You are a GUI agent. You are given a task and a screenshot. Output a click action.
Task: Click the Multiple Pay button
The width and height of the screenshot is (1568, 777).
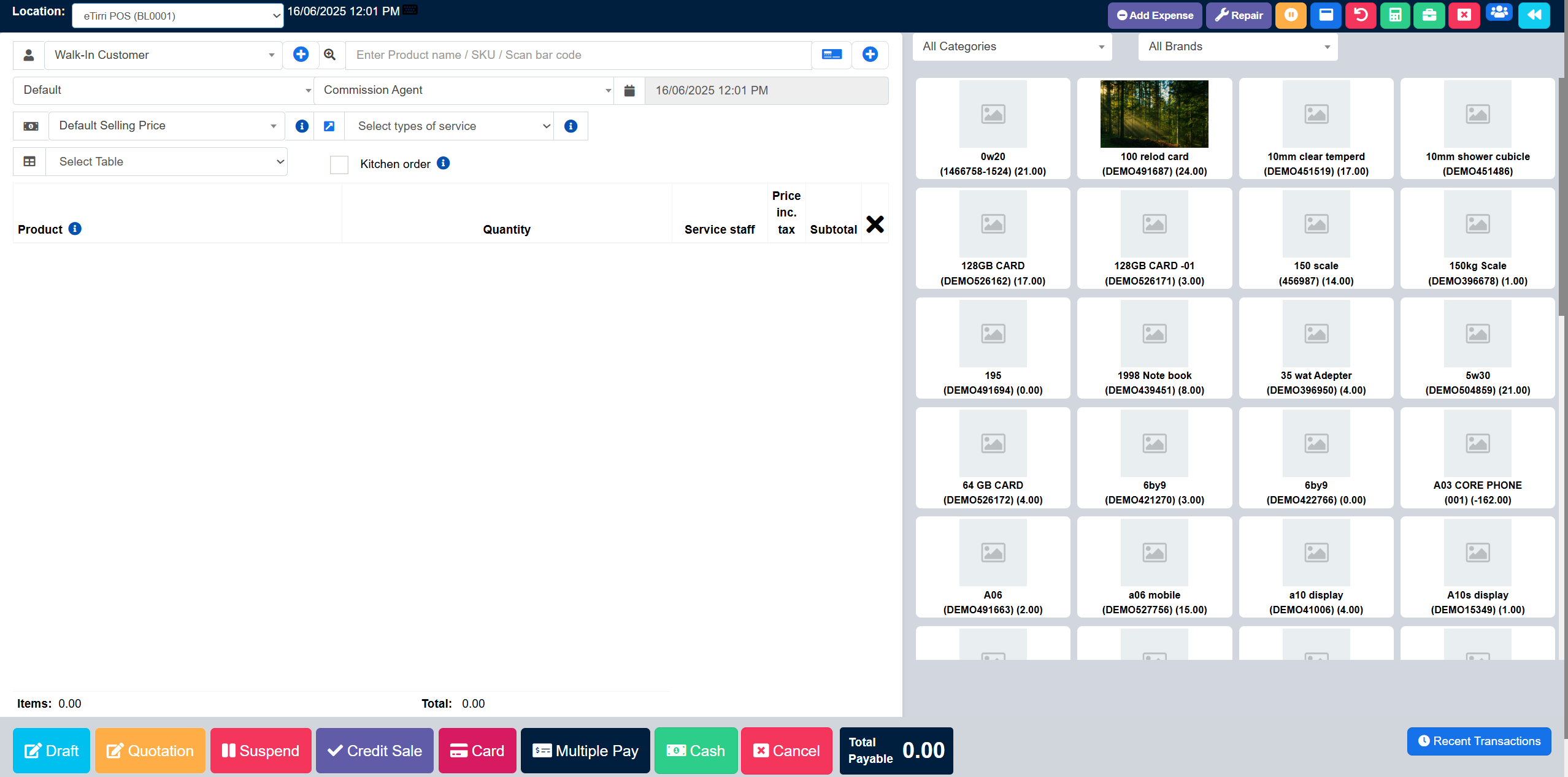point(585,751)
